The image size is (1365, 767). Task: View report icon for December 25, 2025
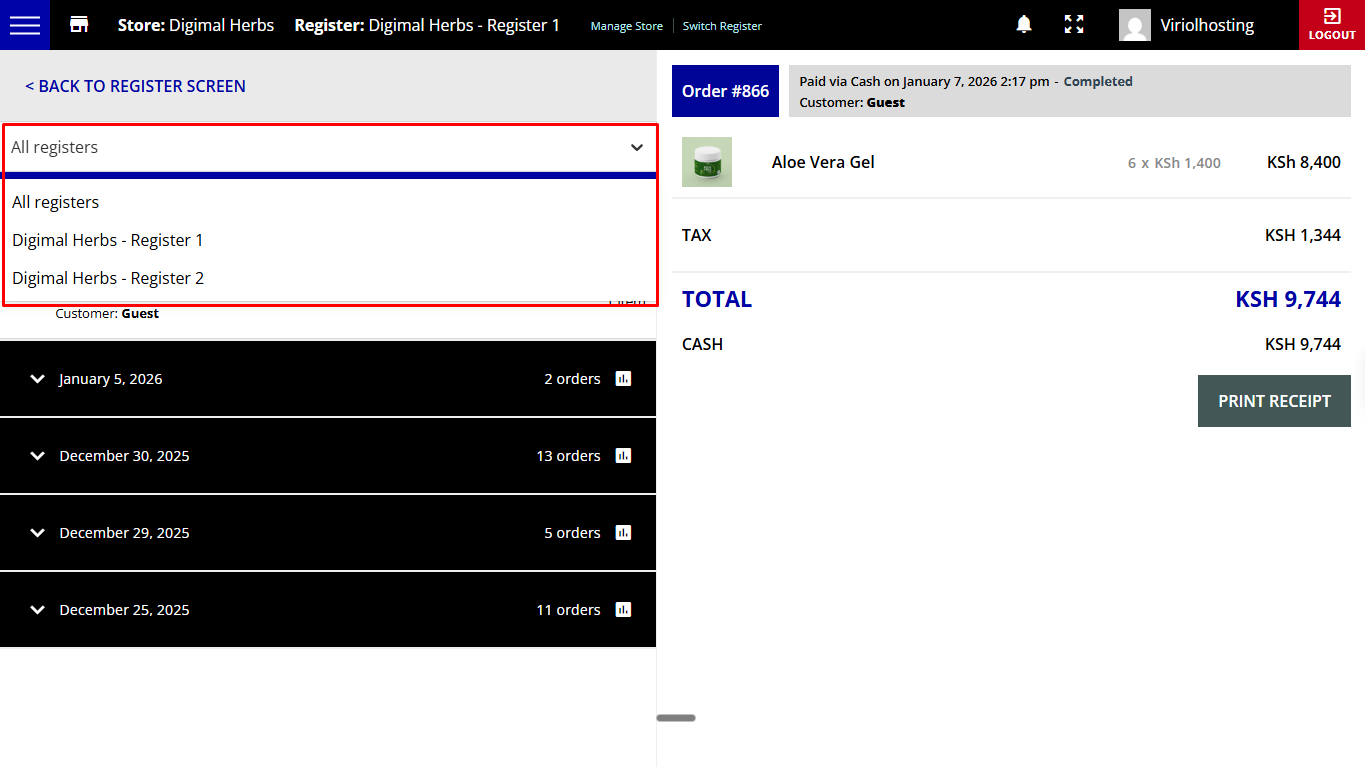623,610
